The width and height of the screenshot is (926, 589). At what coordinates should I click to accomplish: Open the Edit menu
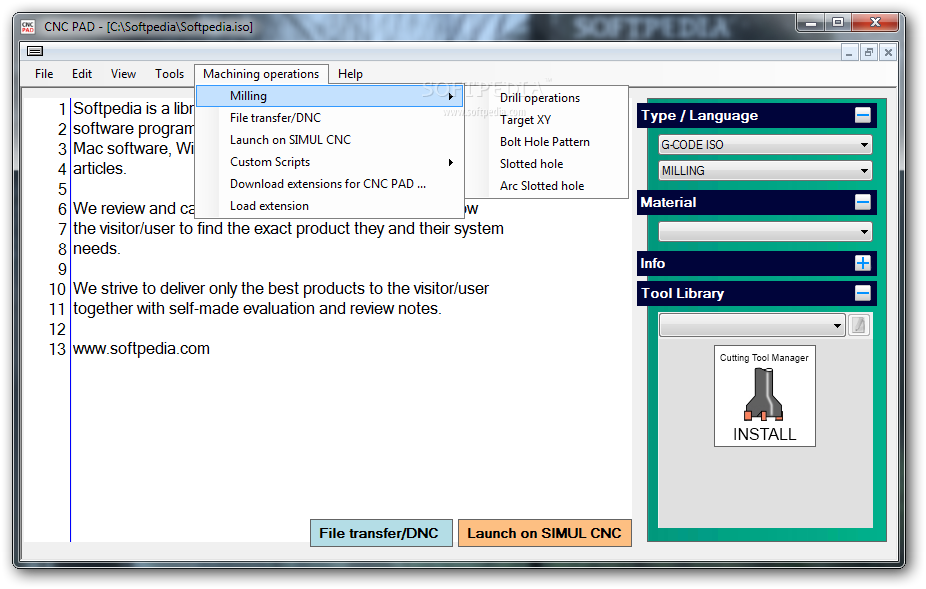81,74
